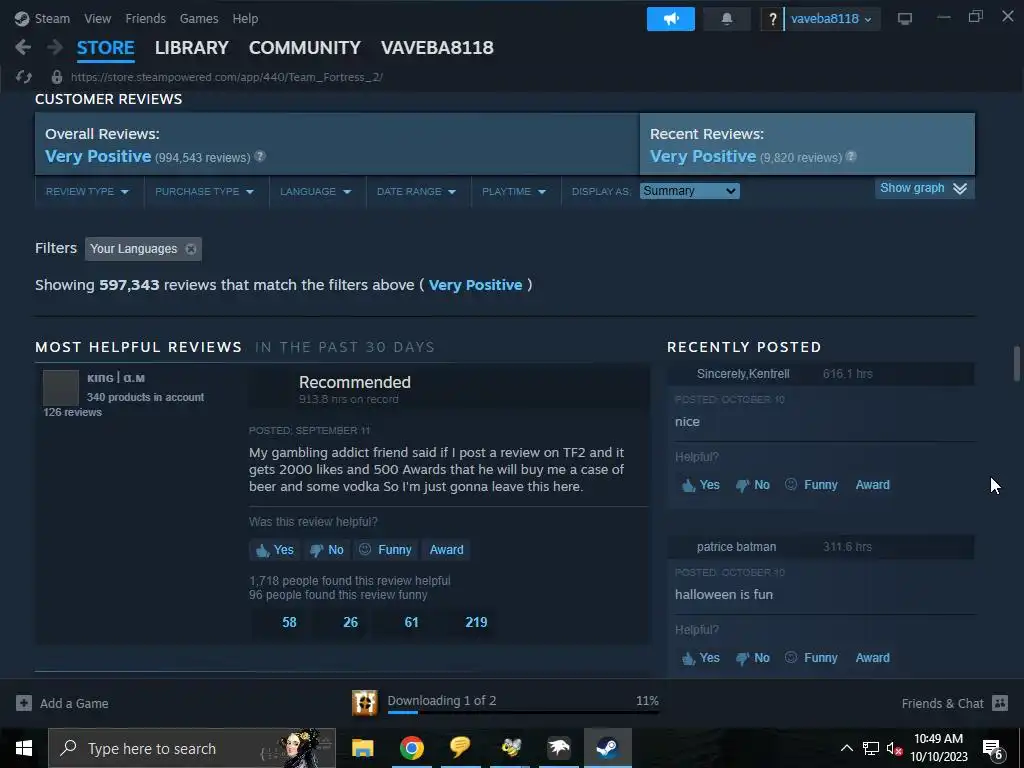Vote Yes on Sincerely,Kentrell review

pos(700,485)
